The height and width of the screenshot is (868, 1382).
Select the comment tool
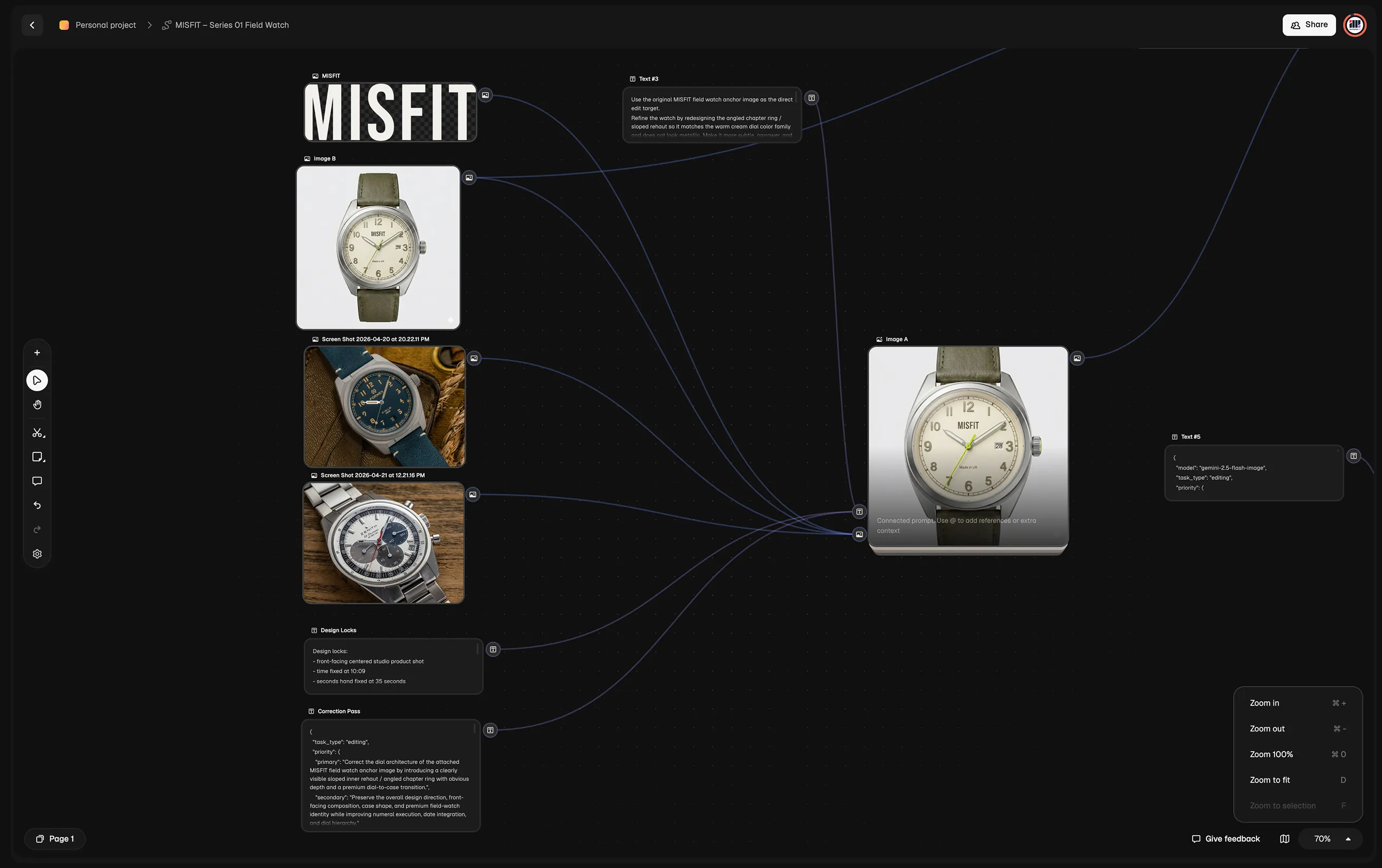coord(37,481)
